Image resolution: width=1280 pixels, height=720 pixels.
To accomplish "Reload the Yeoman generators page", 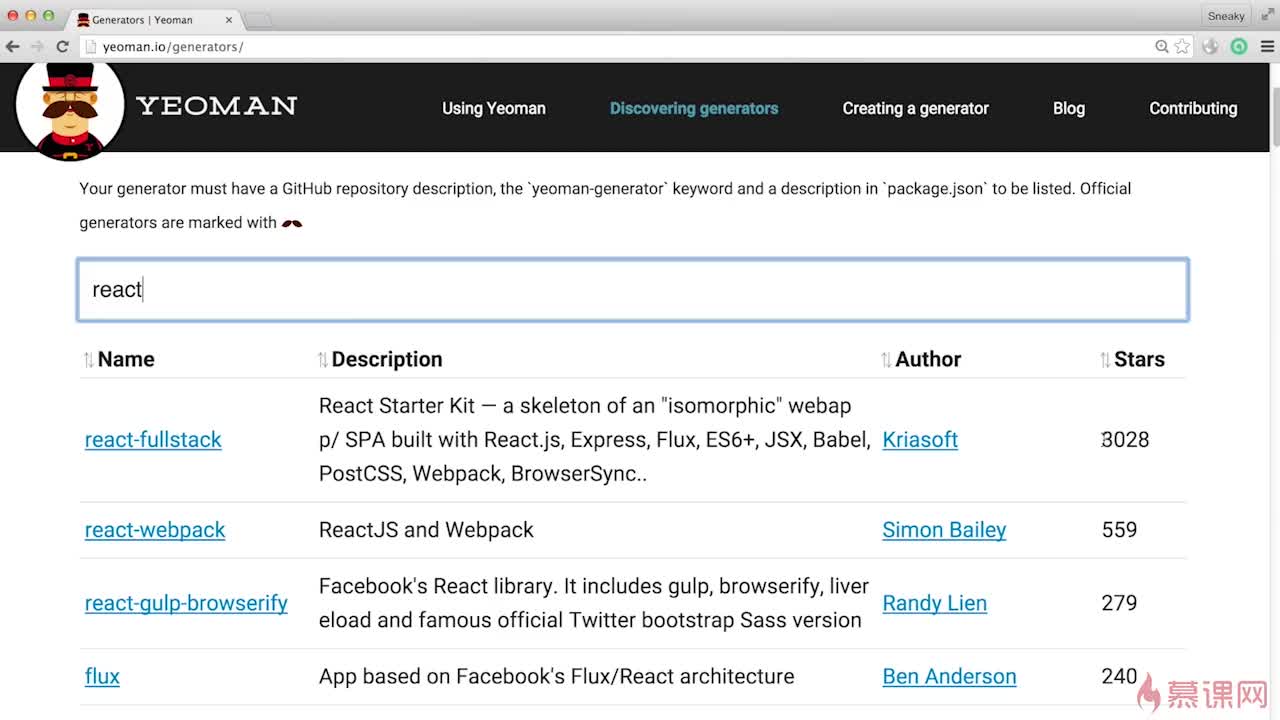I will click(x=62, y=47).
